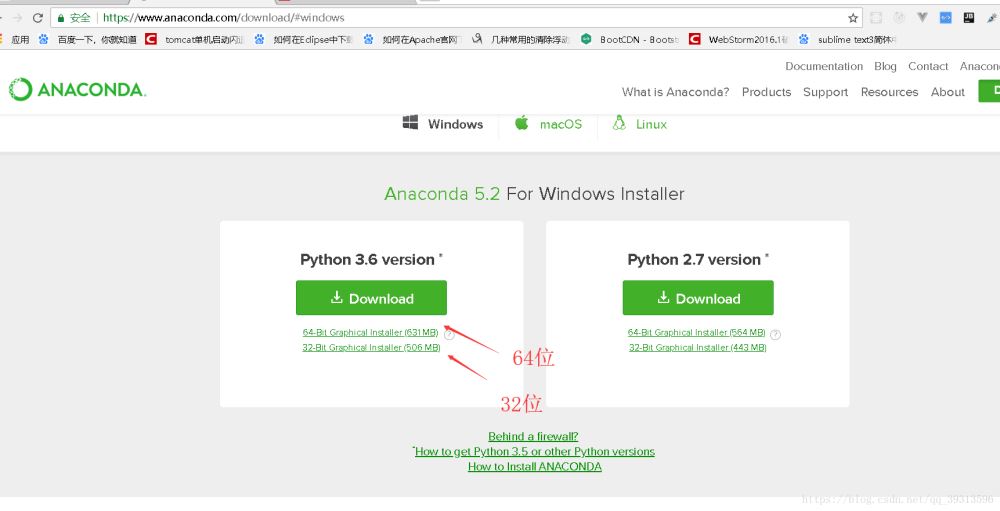Viewport: 1000px width, 511px height.
Task: Click Python 3.6 32-Bit Graphical Installer link
Action: [371, 348]
